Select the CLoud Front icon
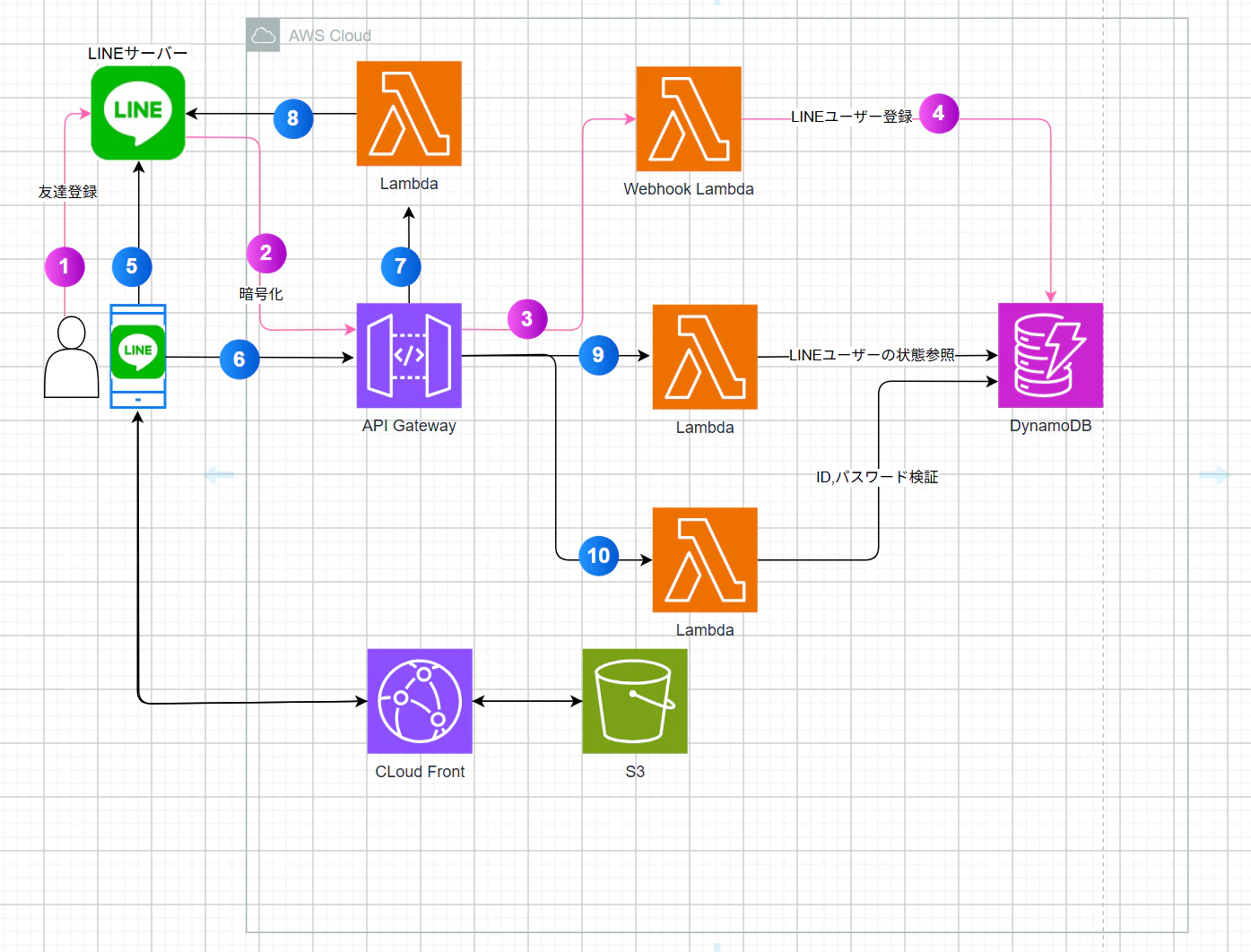This screenshot has width=1251, height=952. [420, 701]
